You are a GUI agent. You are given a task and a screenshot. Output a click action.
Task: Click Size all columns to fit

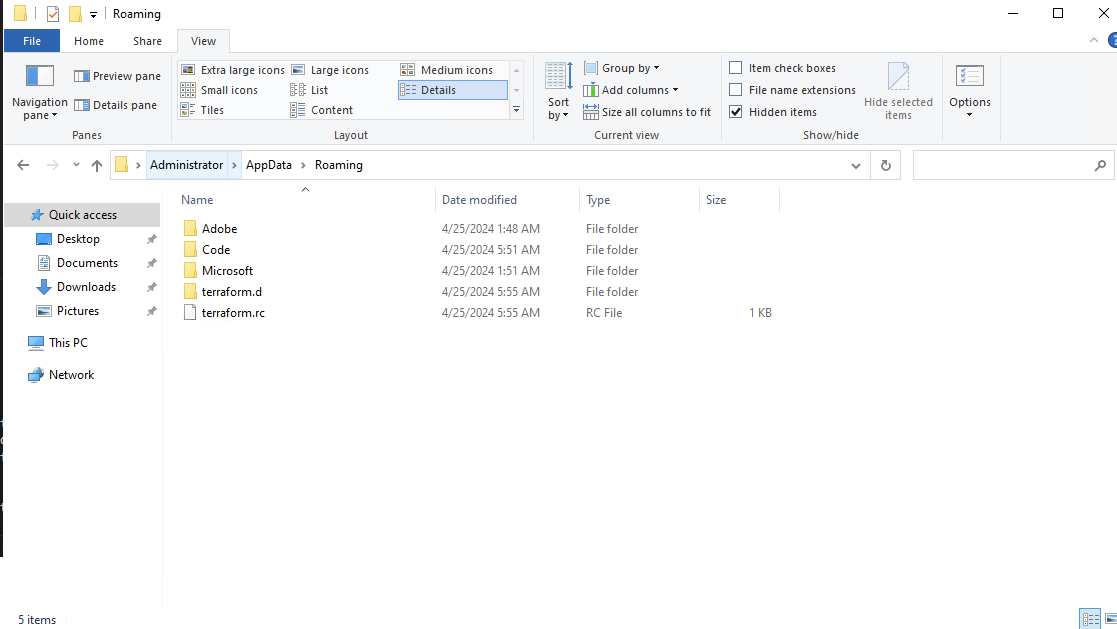(647, 112)
